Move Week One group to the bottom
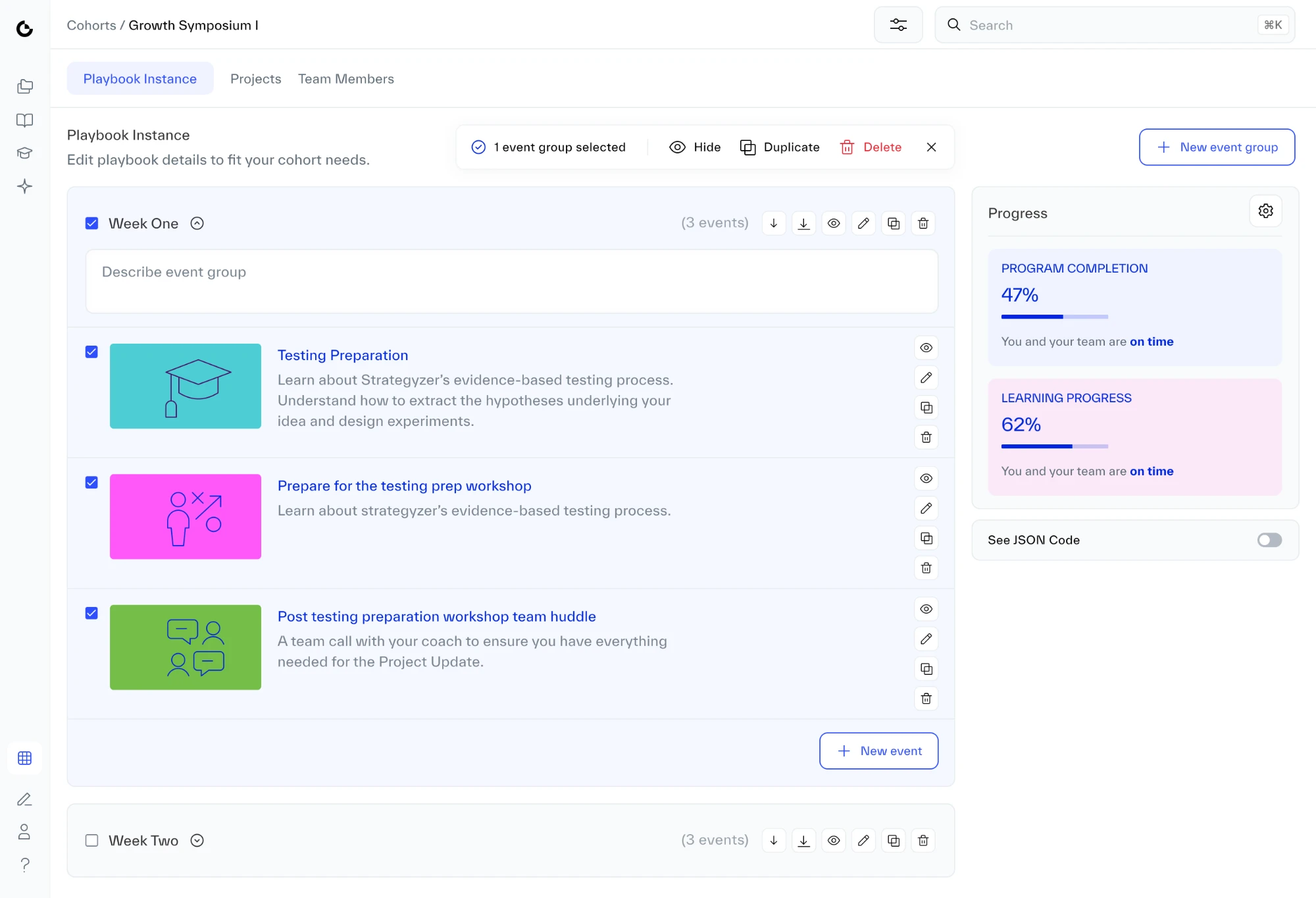 tap(803, 223)
